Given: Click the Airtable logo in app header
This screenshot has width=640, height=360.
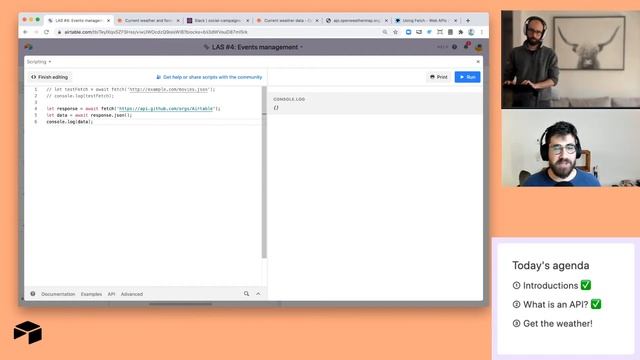Looking at the screenshot, I should (x=28, y=47).
